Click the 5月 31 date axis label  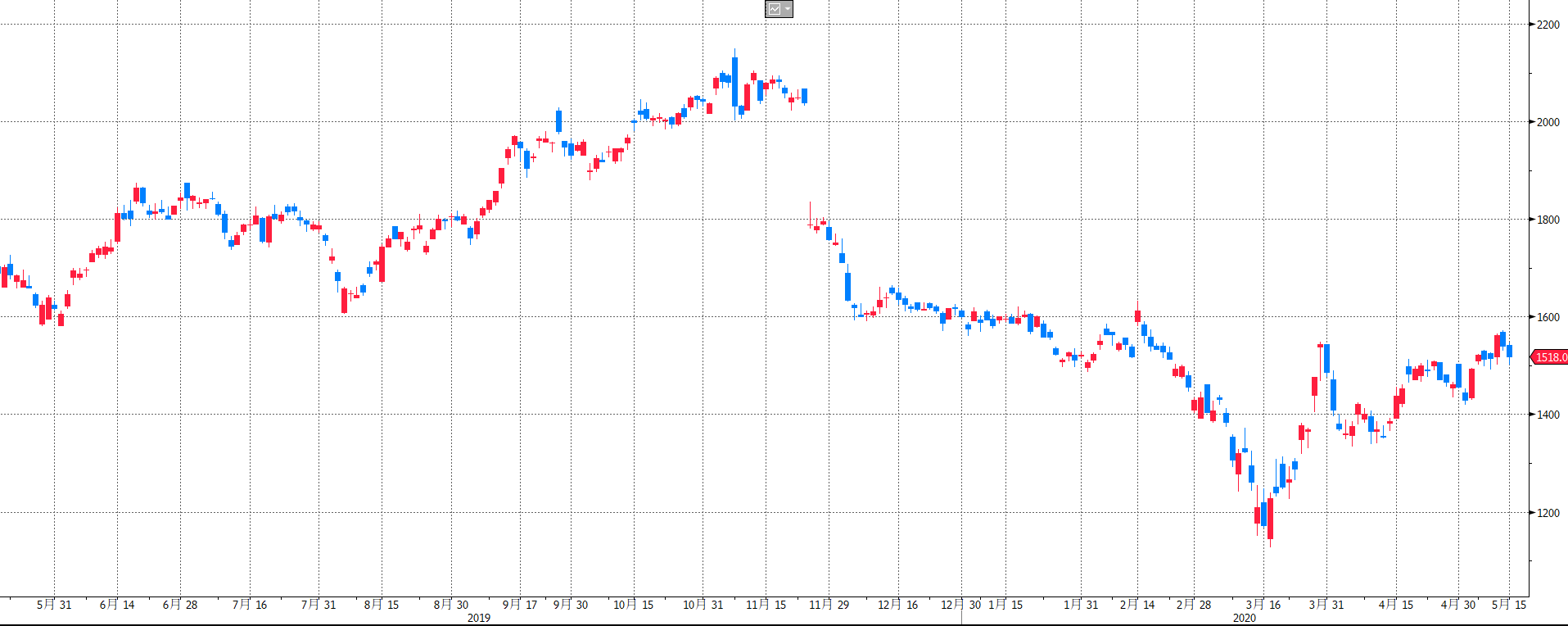(x=54, y=605)
